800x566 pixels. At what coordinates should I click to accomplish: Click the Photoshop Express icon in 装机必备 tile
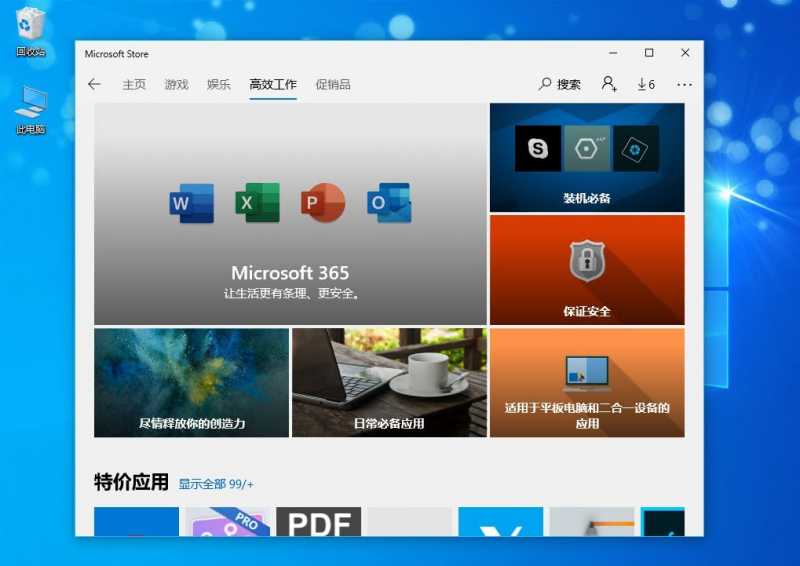click(x=636, y=149)
